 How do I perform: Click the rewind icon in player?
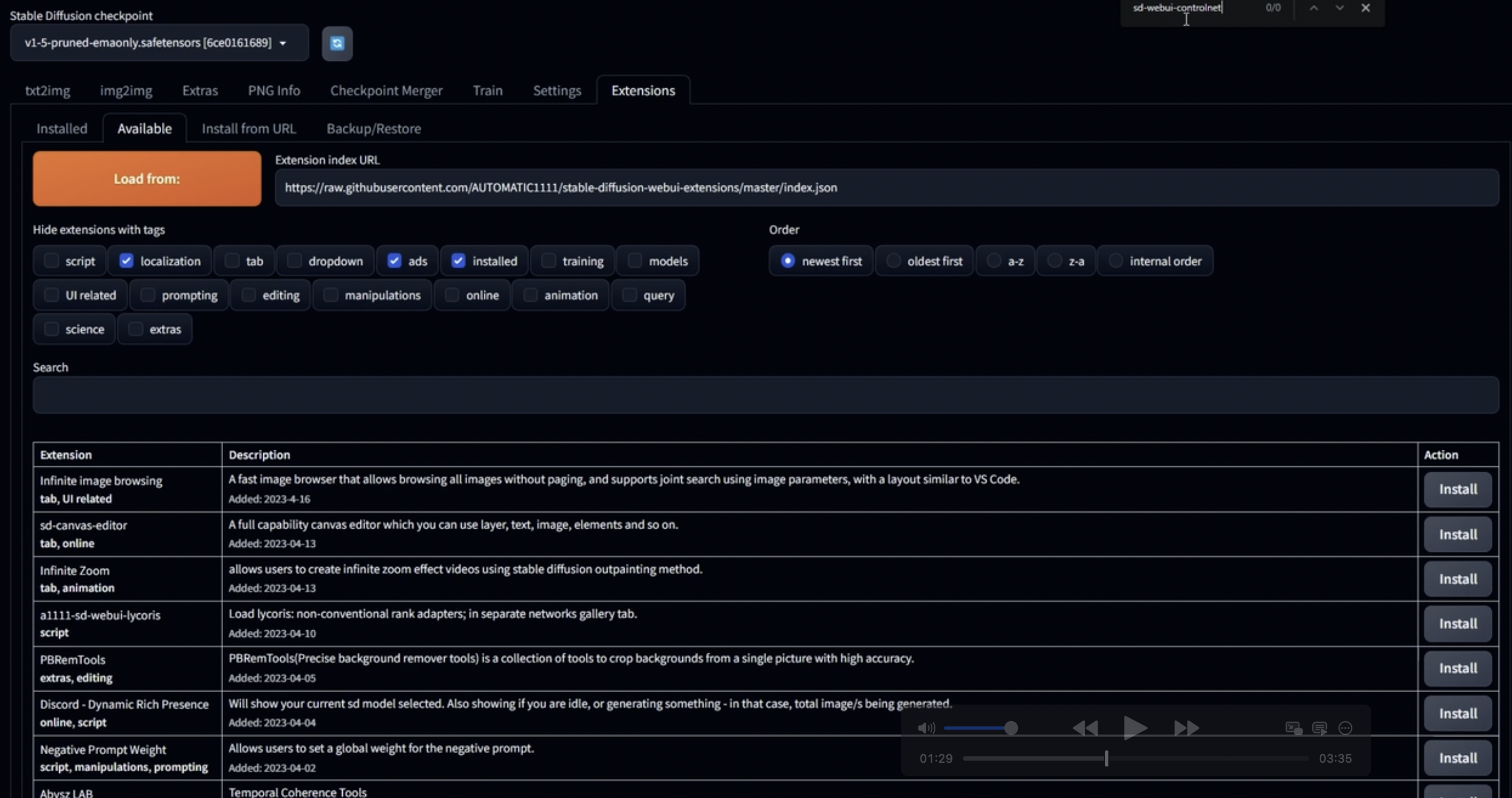coord(1085,728)
